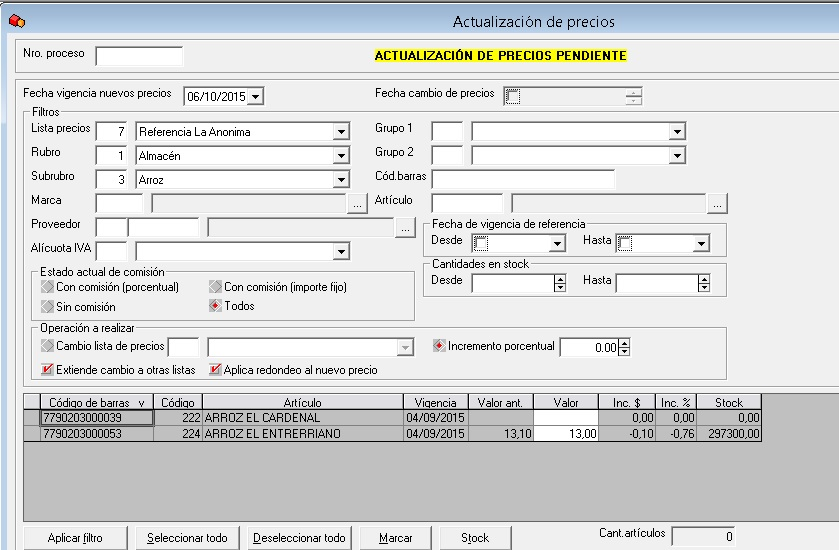The height and width of the screenshot is (550, 839).
Task: Open the Artículo lookup ellipsis button
Action: (x=717, y=204)
